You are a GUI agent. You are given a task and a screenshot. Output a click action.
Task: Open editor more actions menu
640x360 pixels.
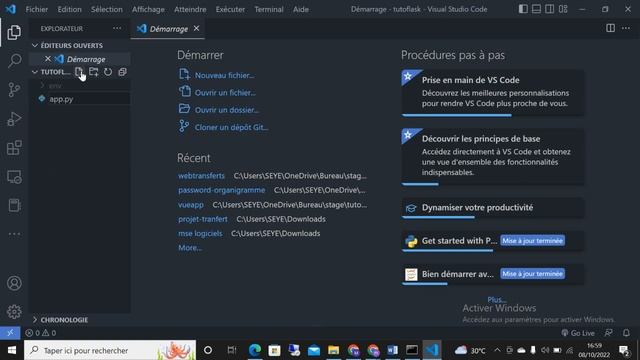[x=626, y=28]
